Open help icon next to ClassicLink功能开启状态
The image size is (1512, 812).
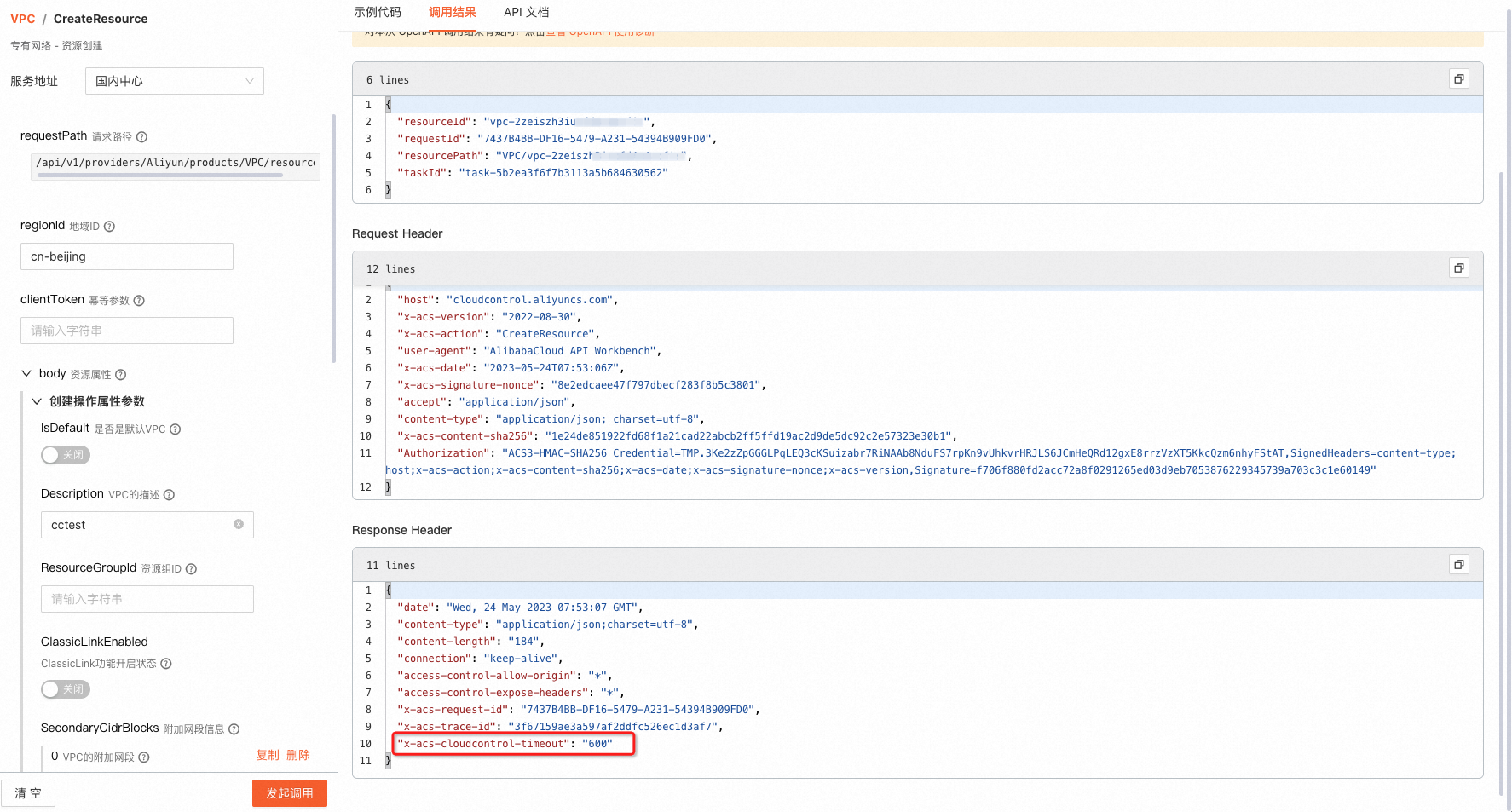166,664
